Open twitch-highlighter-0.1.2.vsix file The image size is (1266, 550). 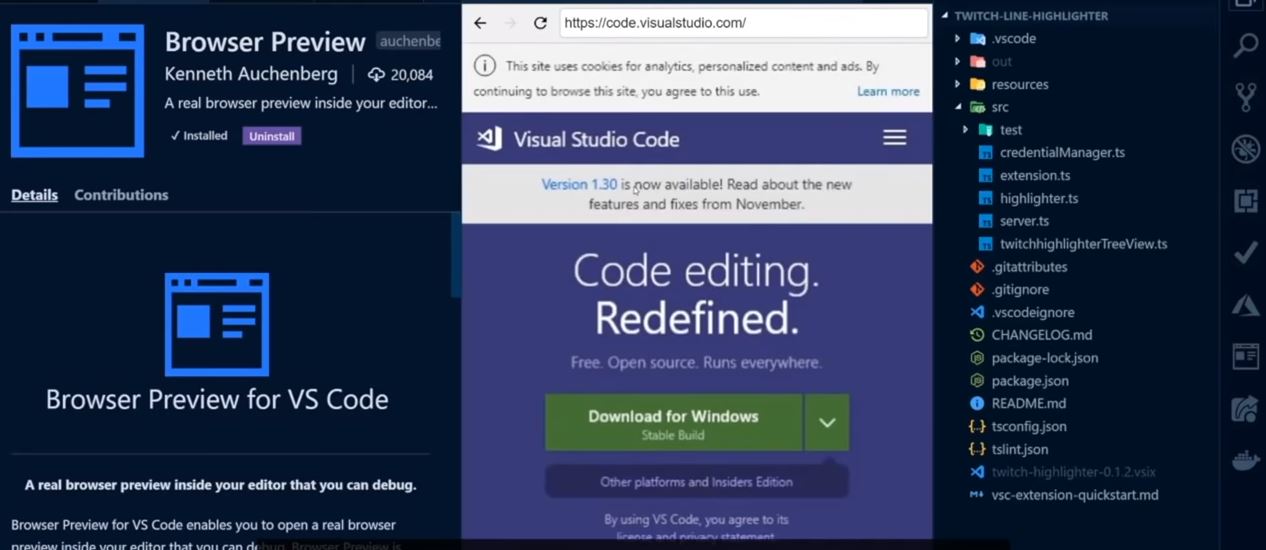(1074, 472)
